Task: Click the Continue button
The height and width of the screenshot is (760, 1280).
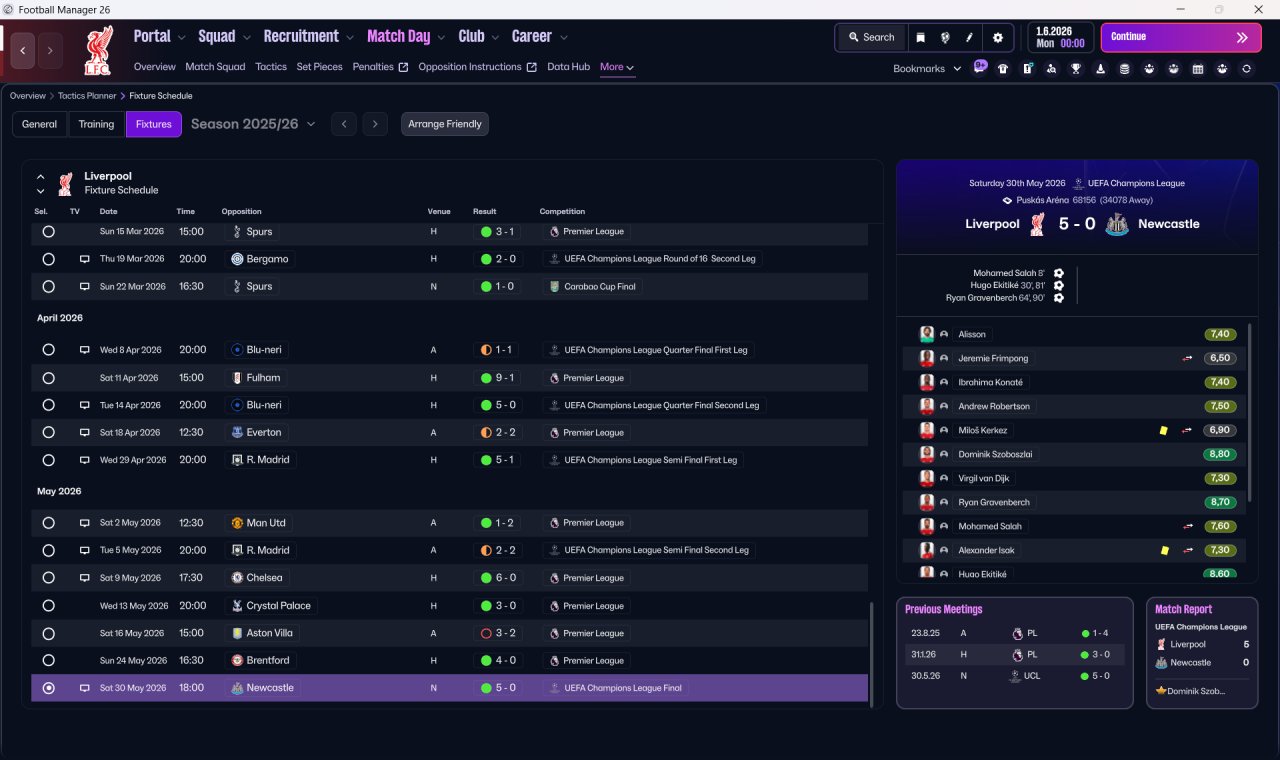Action: coord(1181,37)
